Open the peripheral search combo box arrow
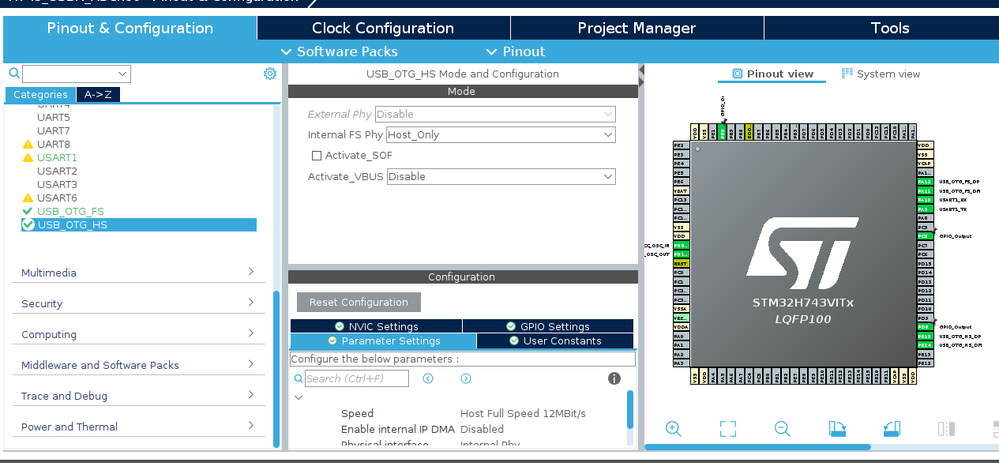Image resolution: width=999 pixels, height=463 pixels. pos(123,74)
